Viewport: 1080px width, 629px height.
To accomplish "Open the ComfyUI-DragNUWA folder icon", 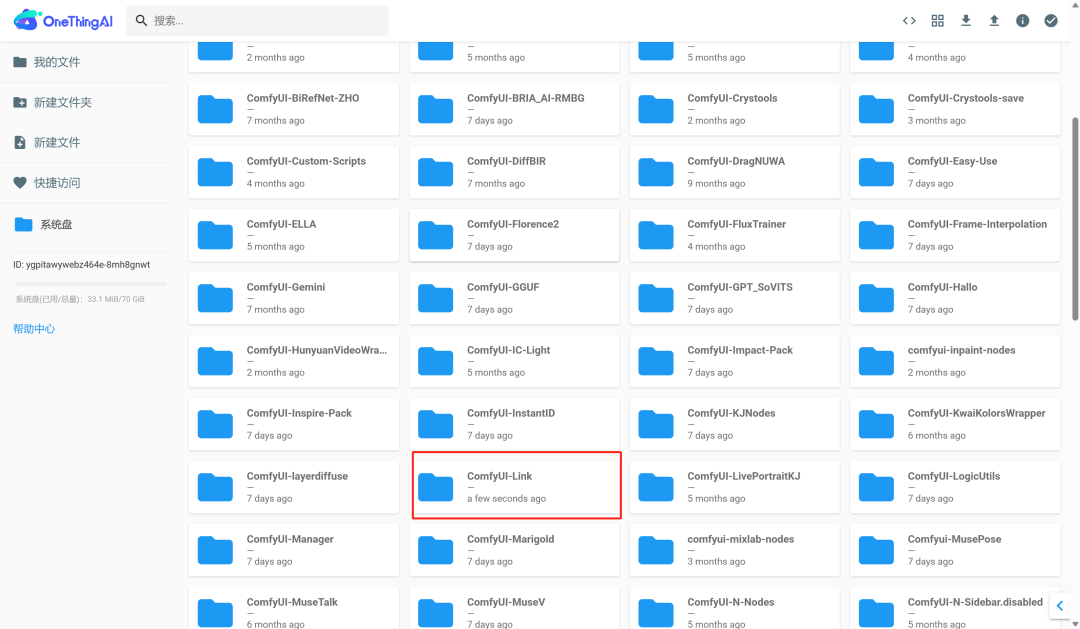I will coord(656,172).
